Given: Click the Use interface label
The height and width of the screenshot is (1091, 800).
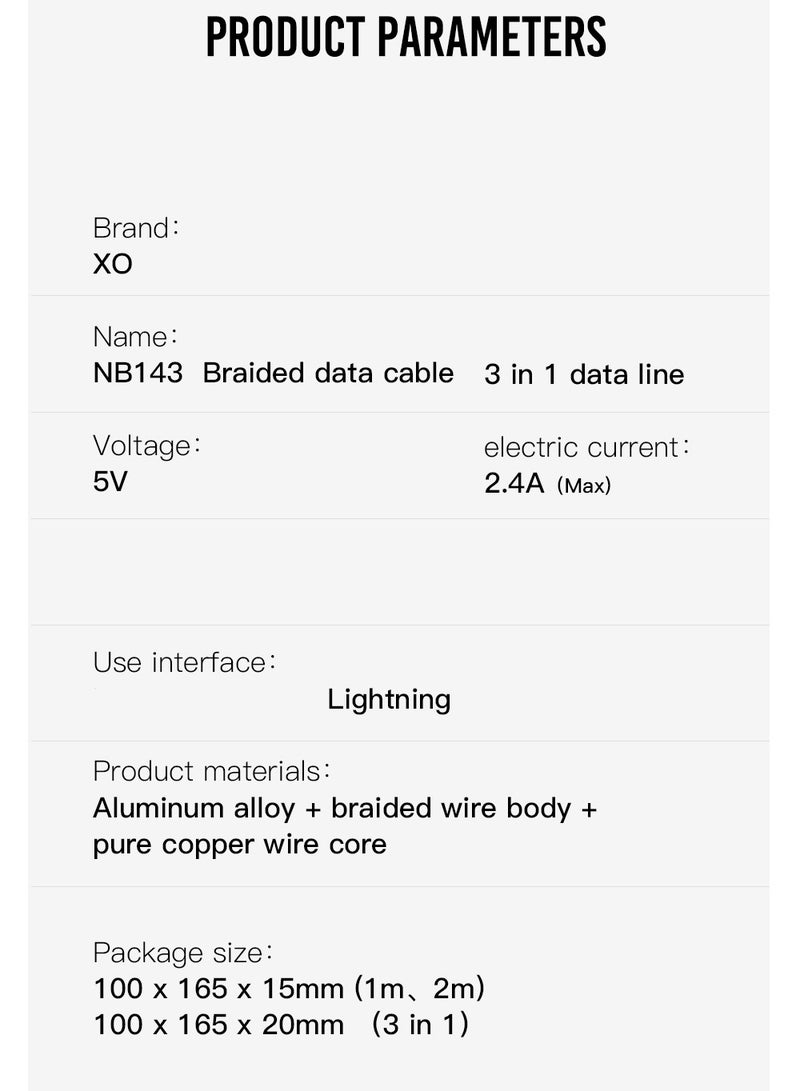Looking at the screenshot, I should click(x=184, y=662).
